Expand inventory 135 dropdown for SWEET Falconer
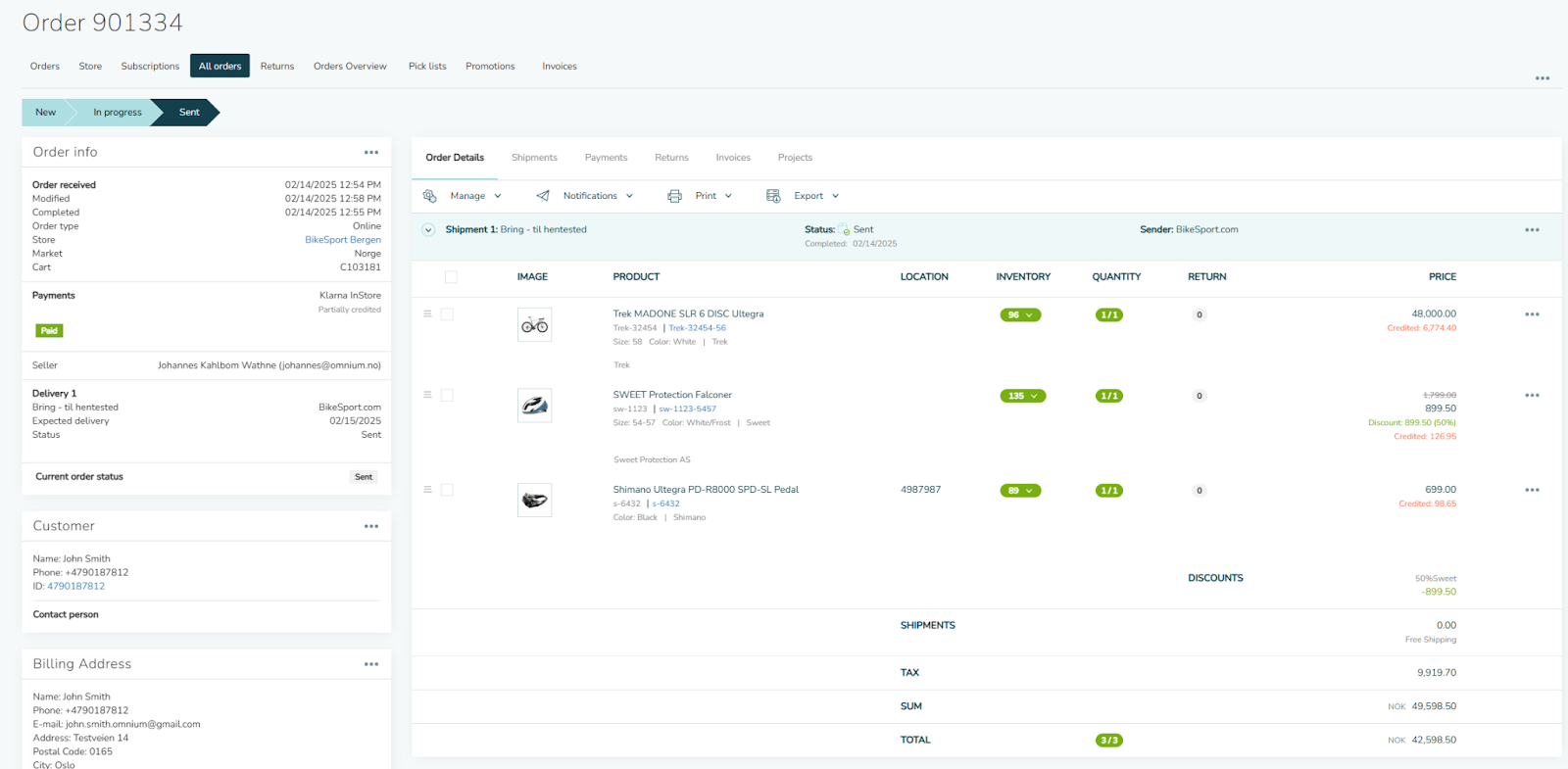The height and width of the screenshot is (769, 1568). 1023,397
